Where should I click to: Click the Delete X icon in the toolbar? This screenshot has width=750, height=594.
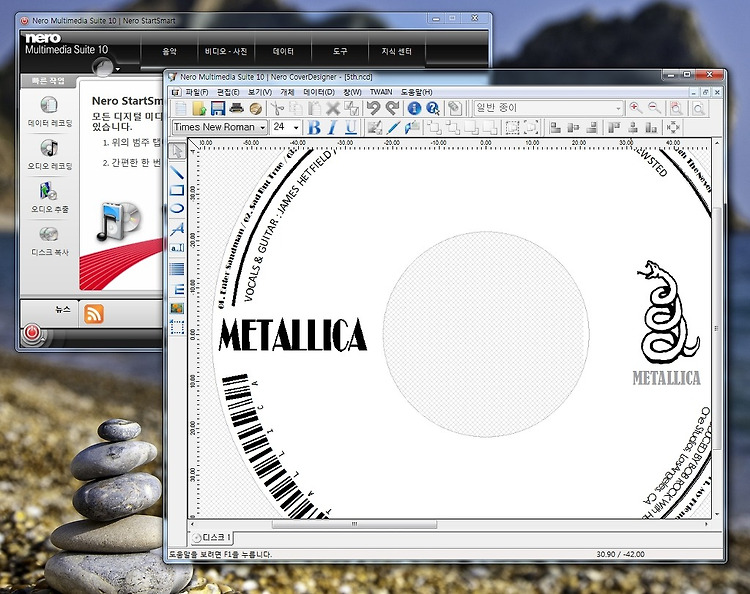333,108
